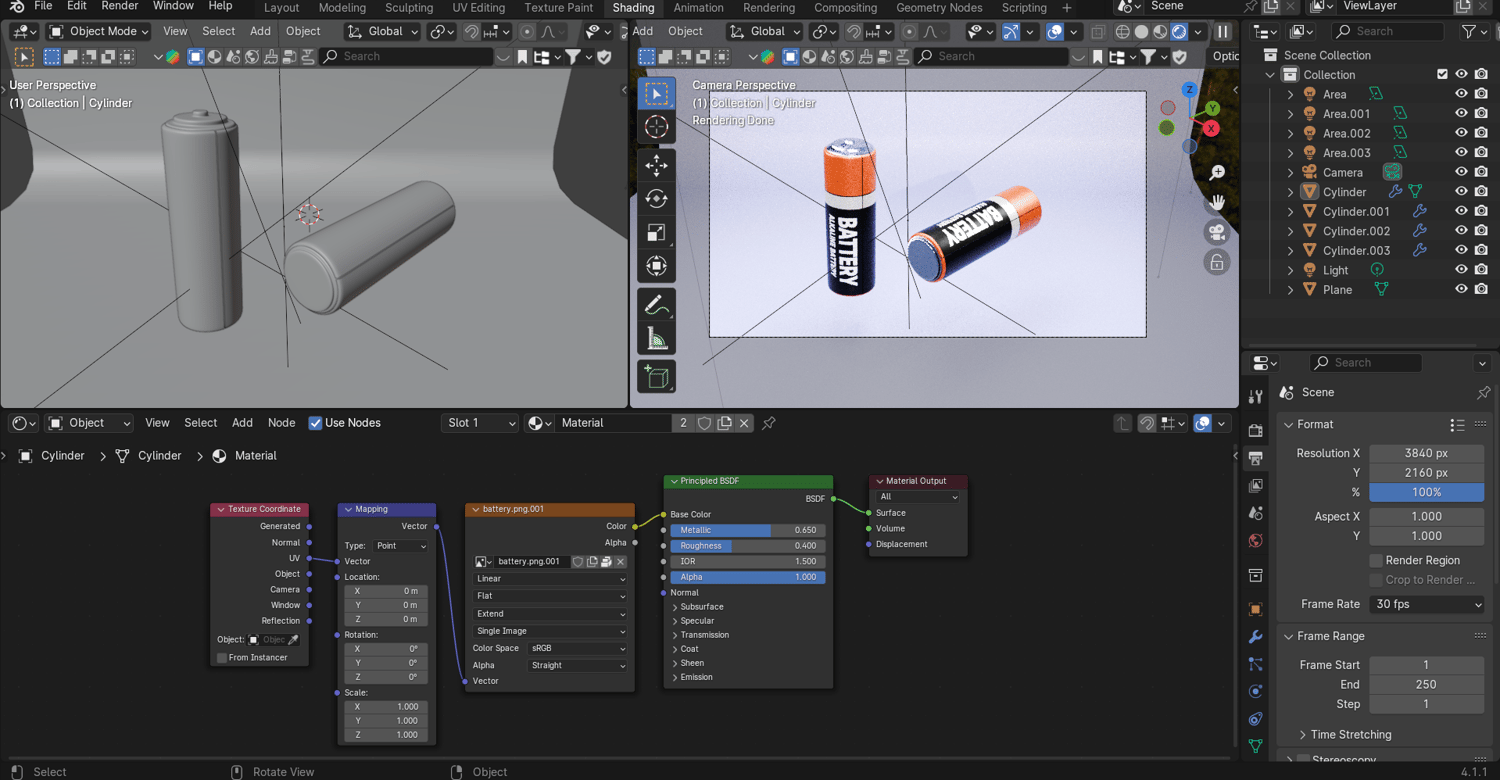
Task: Switch to the Texture Paint workspace tab
Action: 558,8
